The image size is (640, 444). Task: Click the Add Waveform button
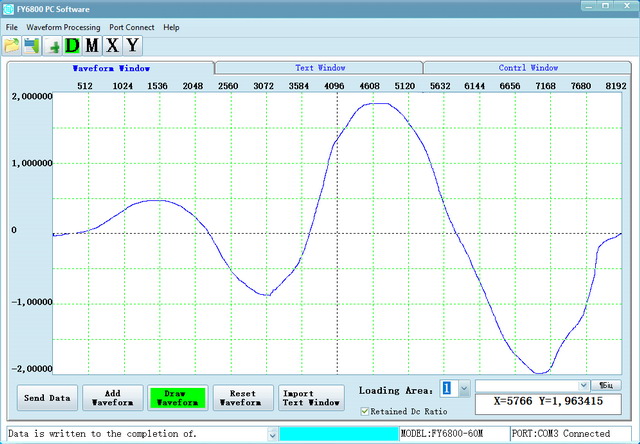click(x=113, y=398)
